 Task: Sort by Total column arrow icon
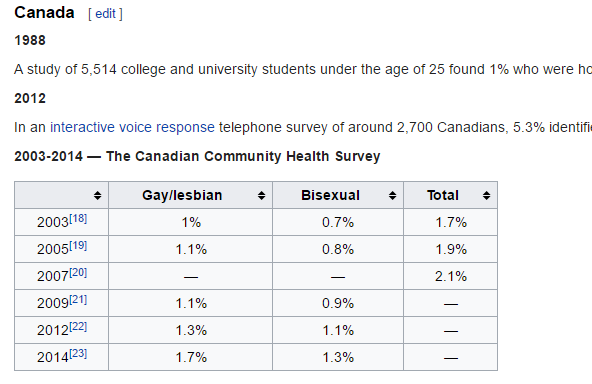(486, 195)
